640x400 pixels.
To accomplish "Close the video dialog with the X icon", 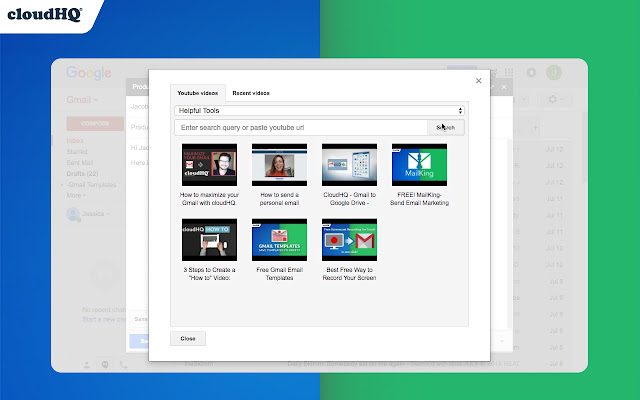I will coord(478,81).
